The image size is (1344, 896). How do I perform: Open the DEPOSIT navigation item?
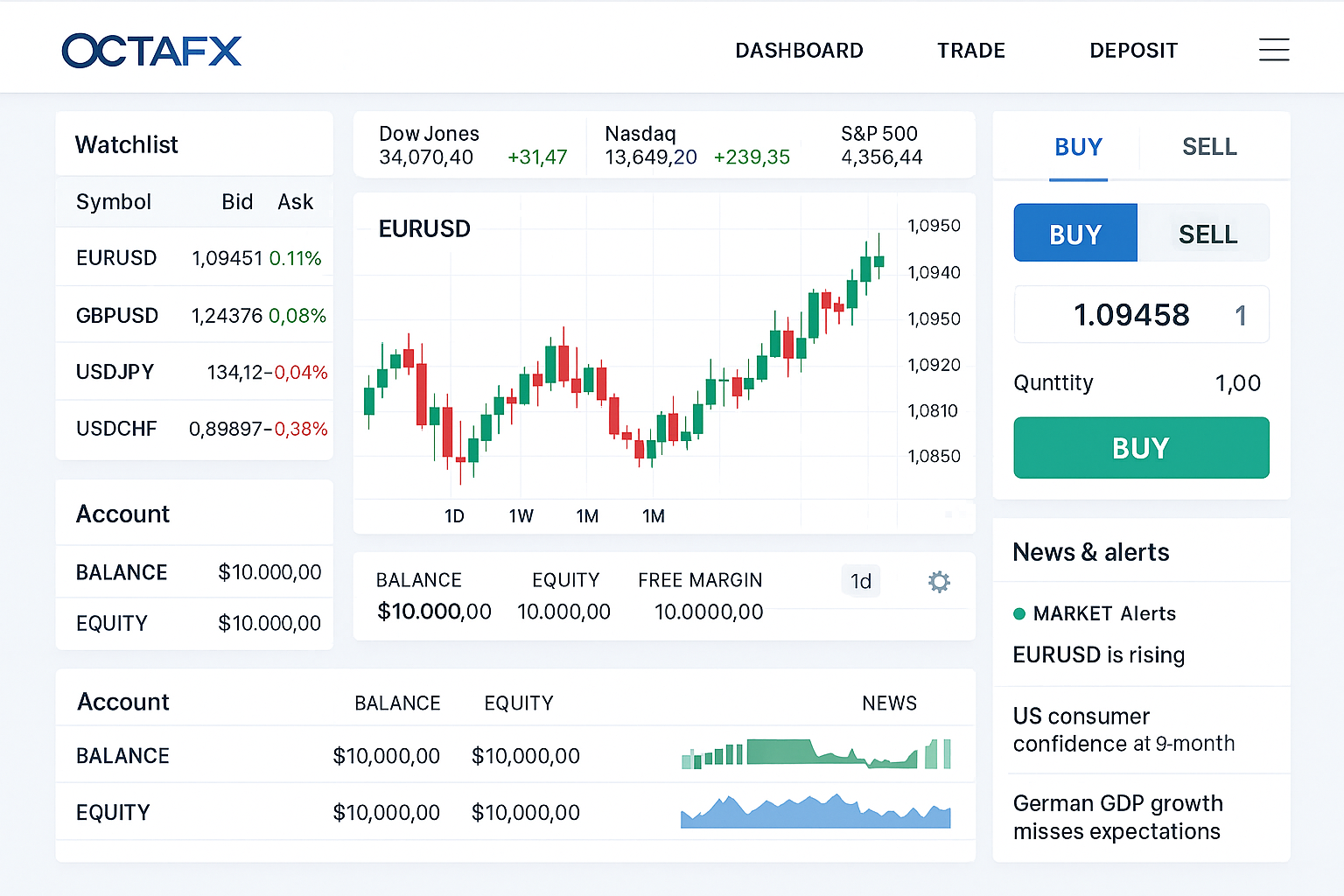coord(1134,51)
